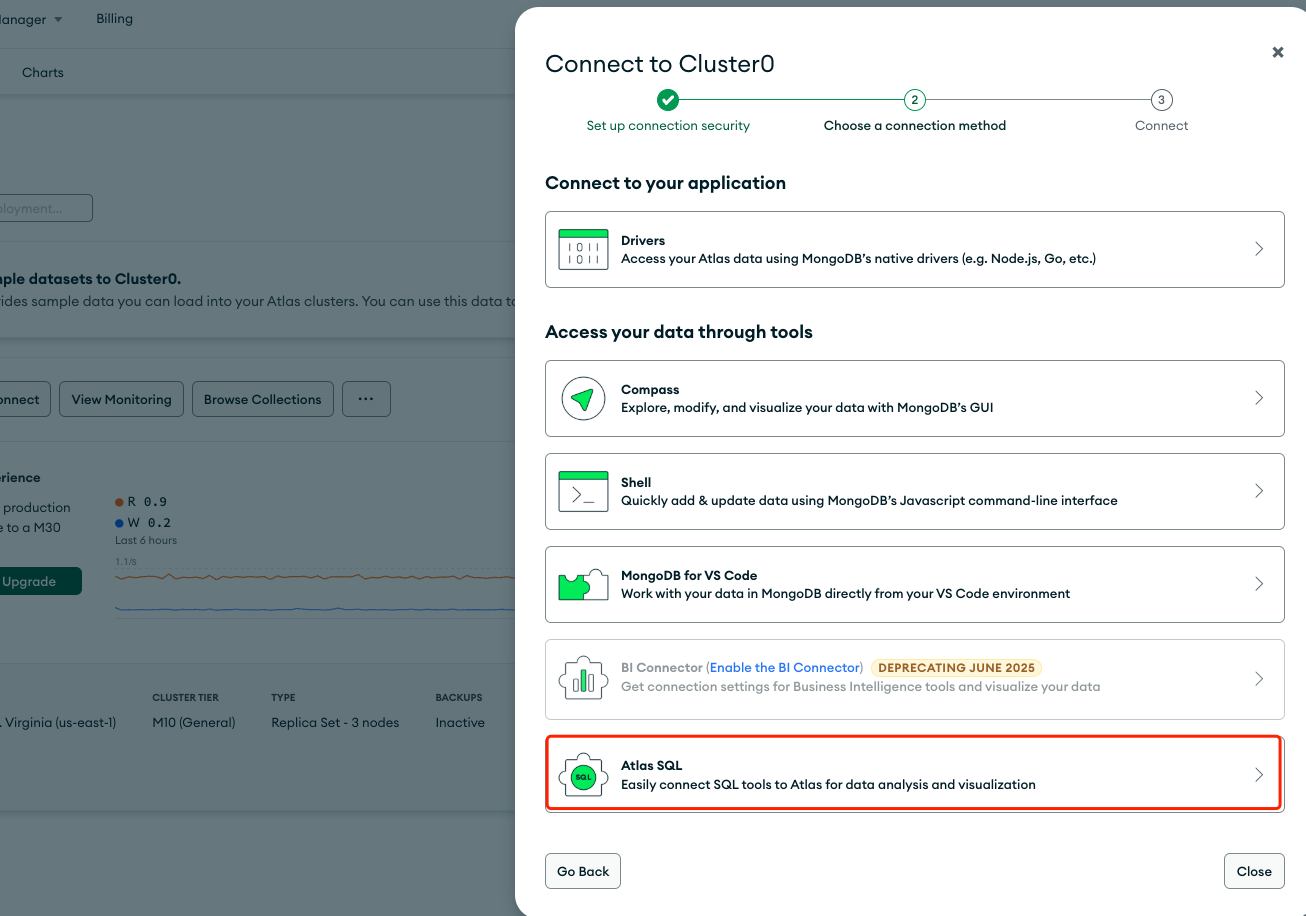Click the Compass navigation icon

click(x=583, y=398)
